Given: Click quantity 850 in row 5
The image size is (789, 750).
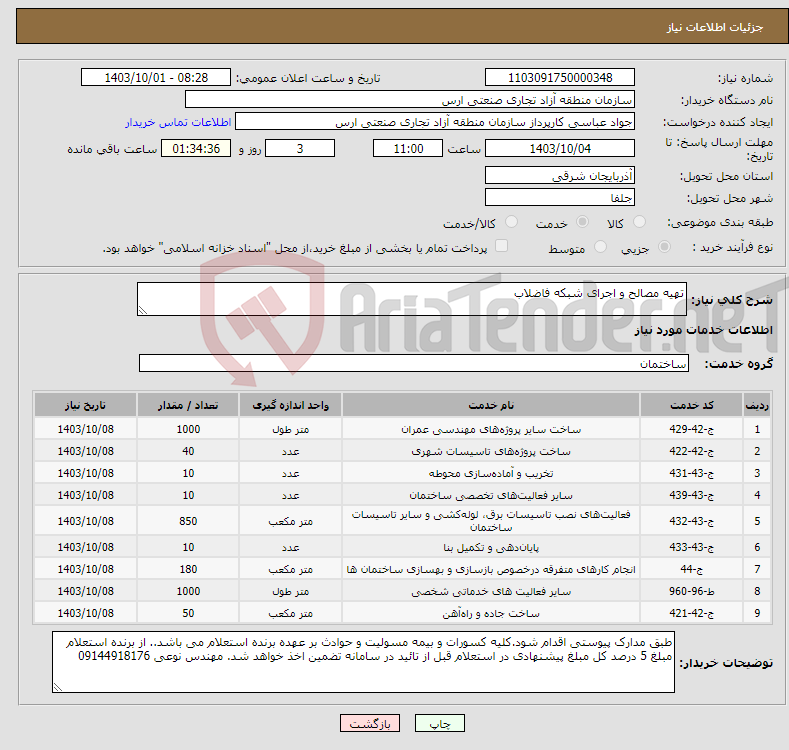Looking at the screenshot, I should point(188,521).
